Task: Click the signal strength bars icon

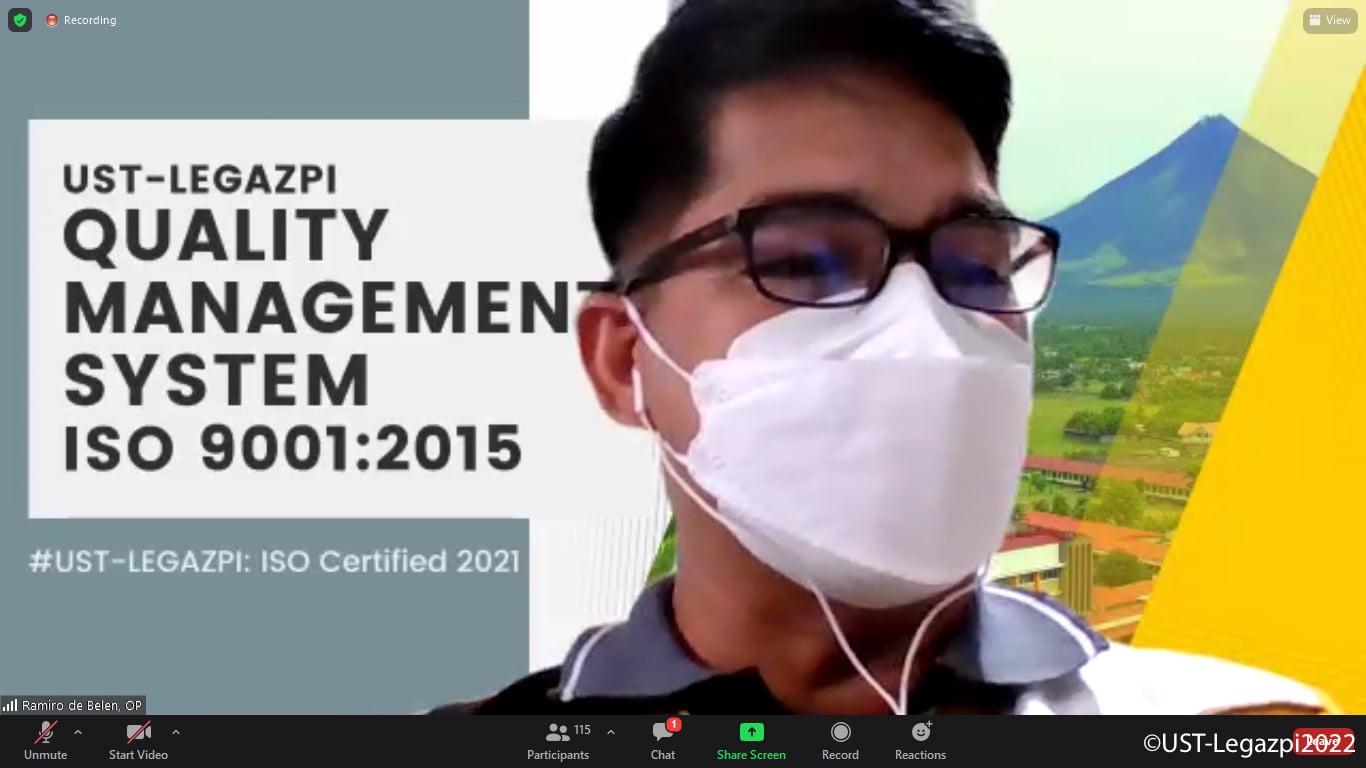Action: pos(11,705)
